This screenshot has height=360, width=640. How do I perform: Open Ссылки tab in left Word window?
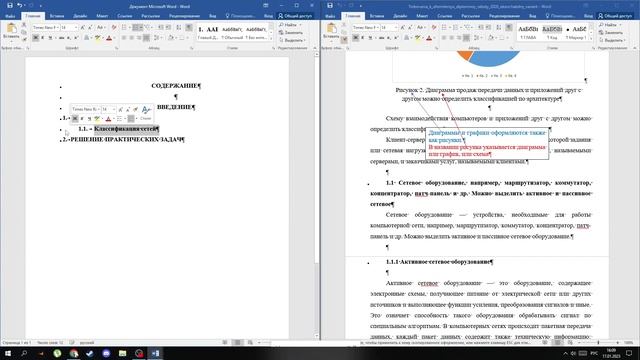(124, 16)
